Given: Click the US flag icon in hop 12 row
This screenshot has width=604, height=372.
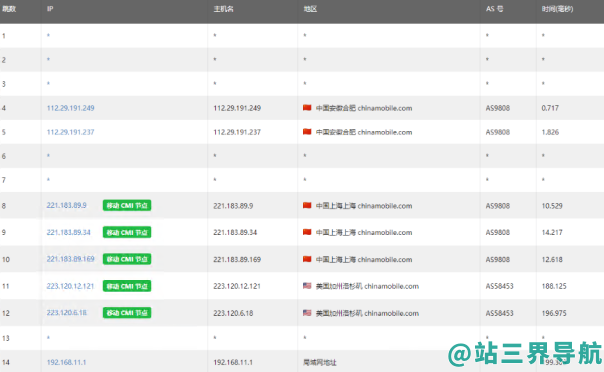Looking at the screenshot, I should (x=307, y=313).
